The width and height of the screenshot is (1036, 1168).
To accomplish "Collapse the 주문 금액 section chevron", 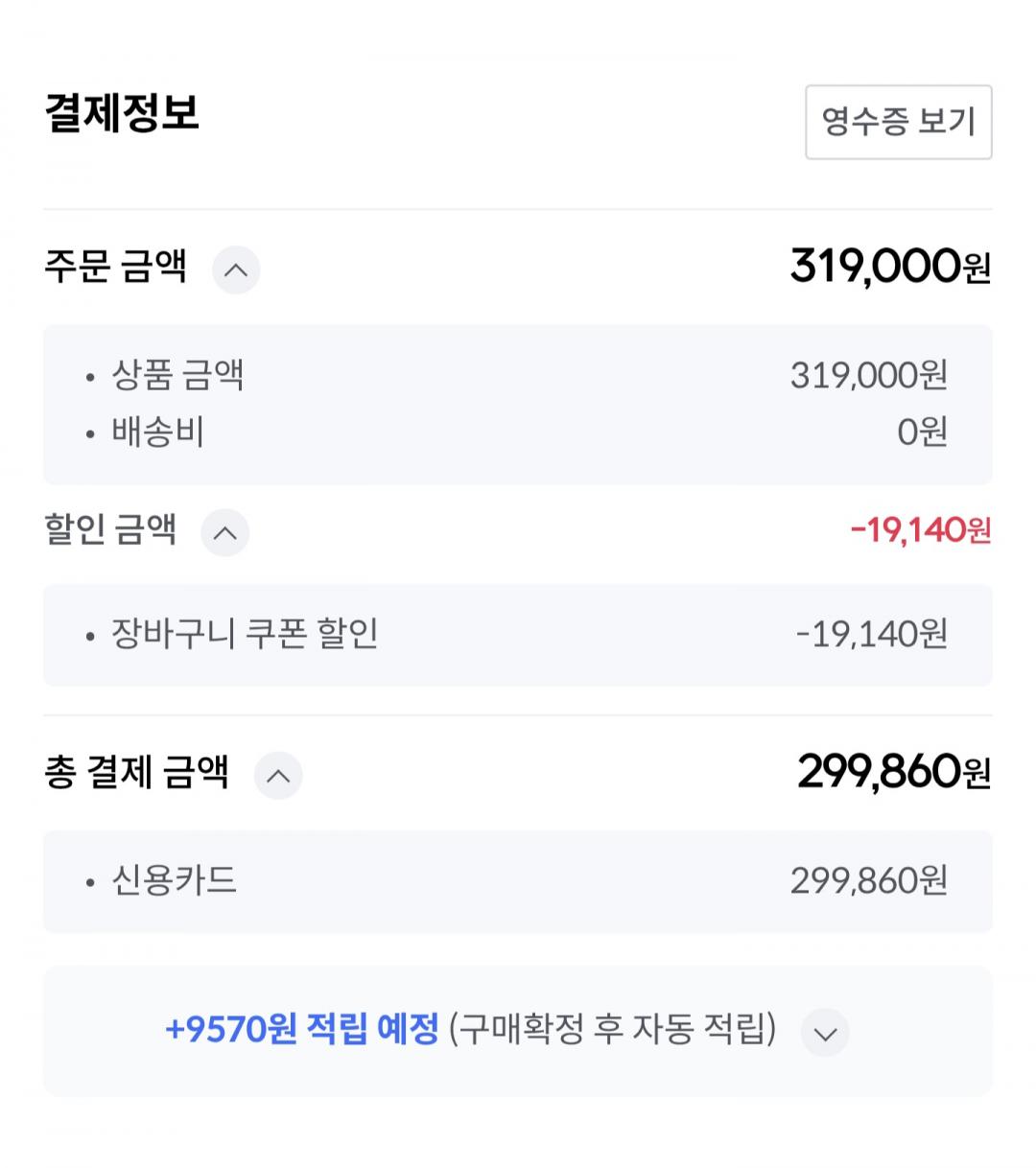I will tap(236, 270).
